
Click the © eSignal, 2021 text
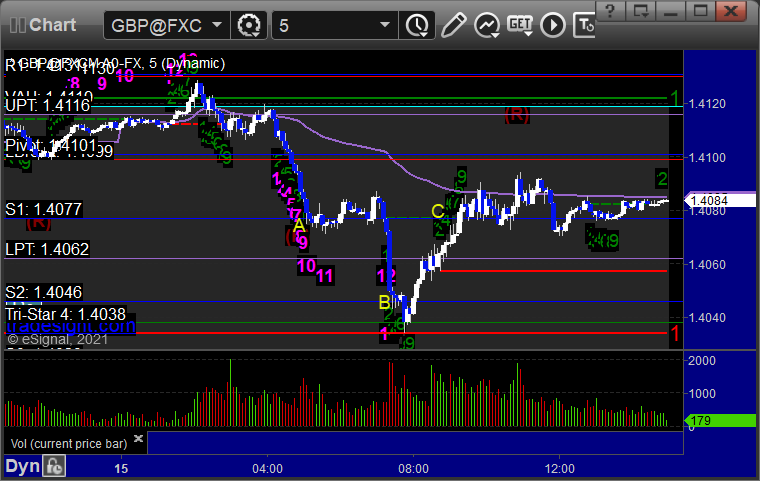click(x=58, y=339)
